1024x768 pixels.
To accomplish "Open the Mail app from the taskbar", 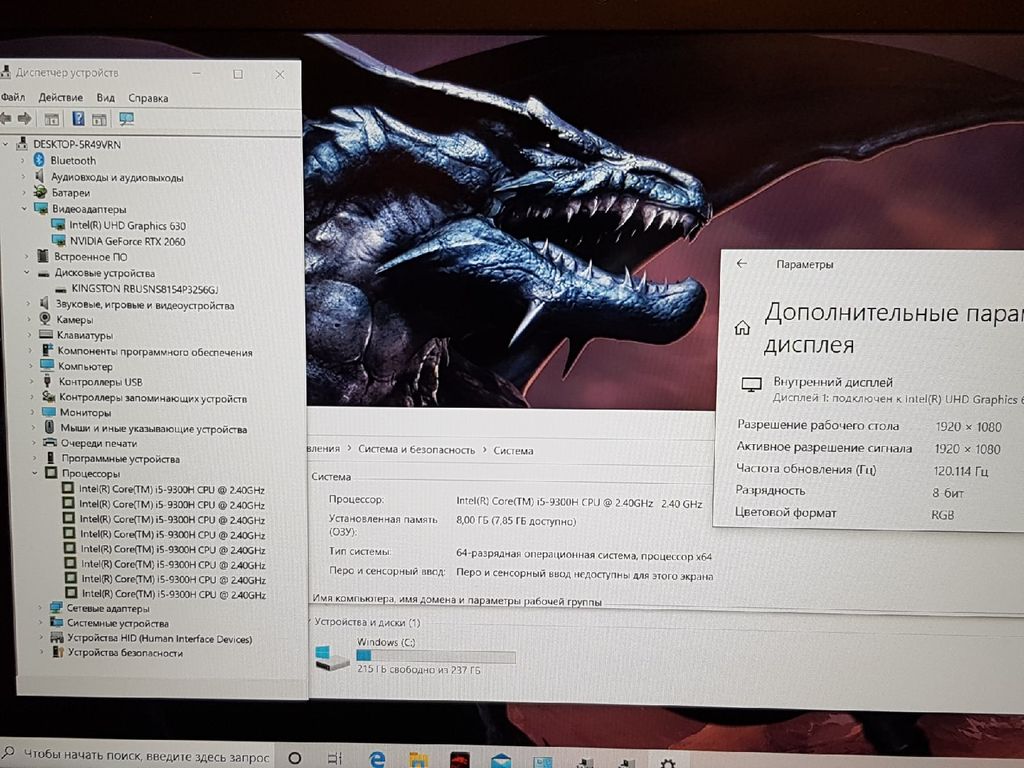I will pos(502,761).
